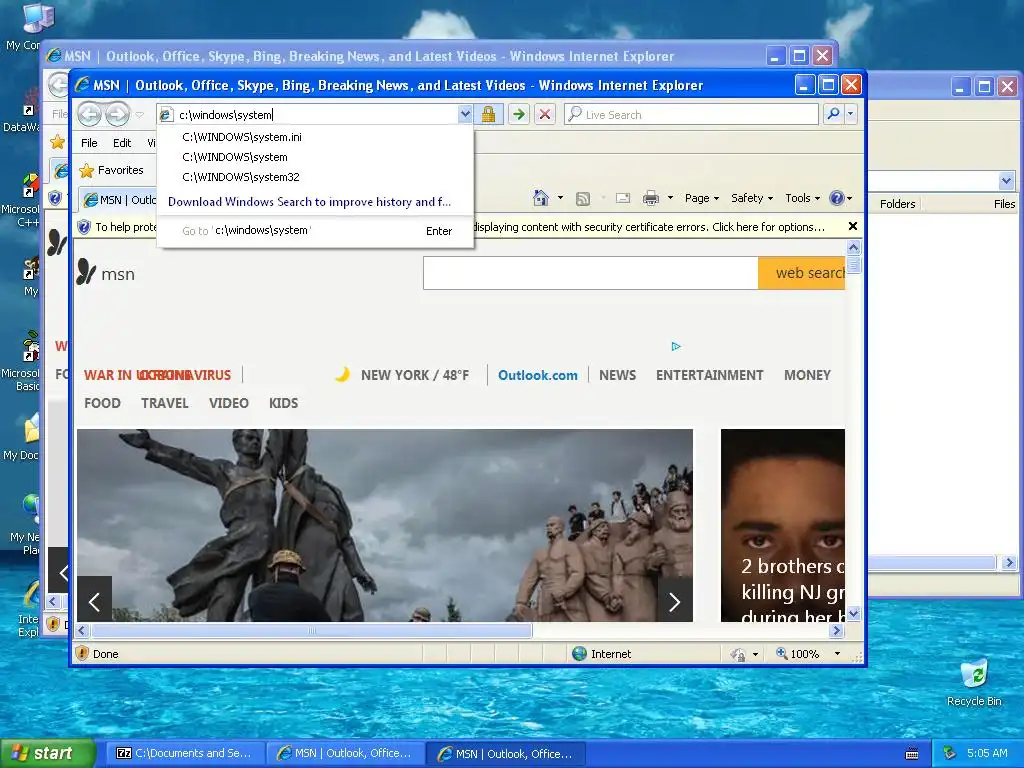
Task: Click the green Go arrow button
Action: (x=519, y=114)
